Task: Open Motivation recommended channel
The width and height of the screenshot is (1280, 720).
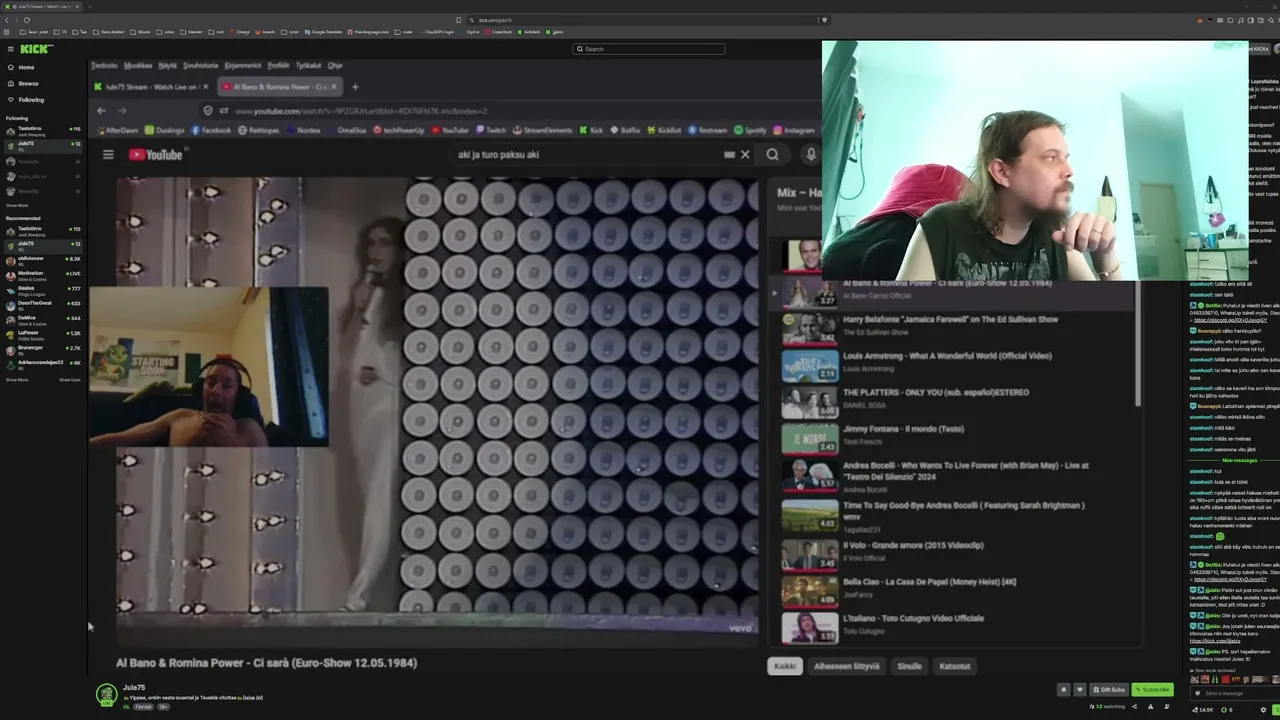Action: (43, 275)
